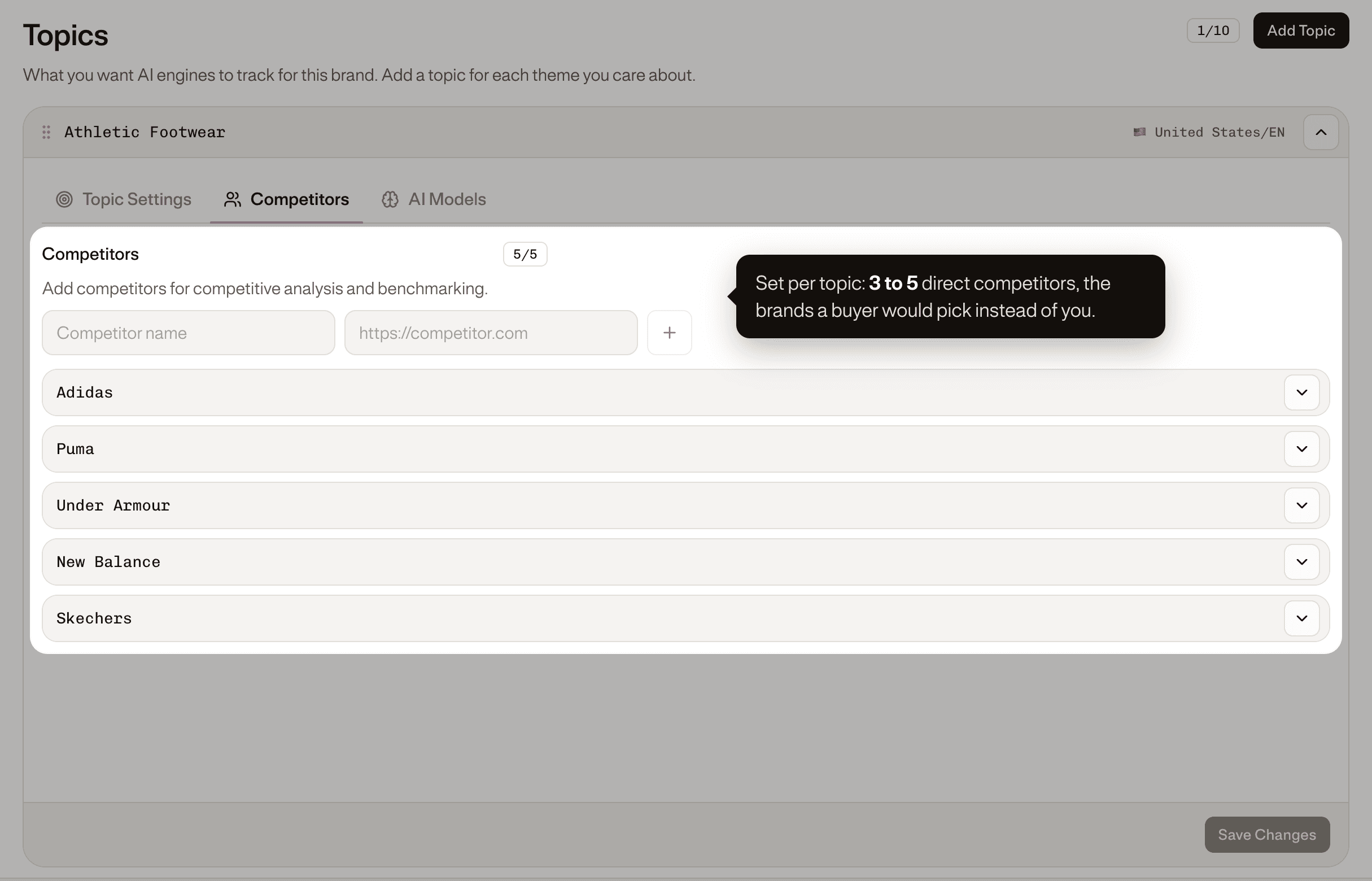Select the Competitors tab
Viewport: 1372px width, 881px height.
pos(286,199)
